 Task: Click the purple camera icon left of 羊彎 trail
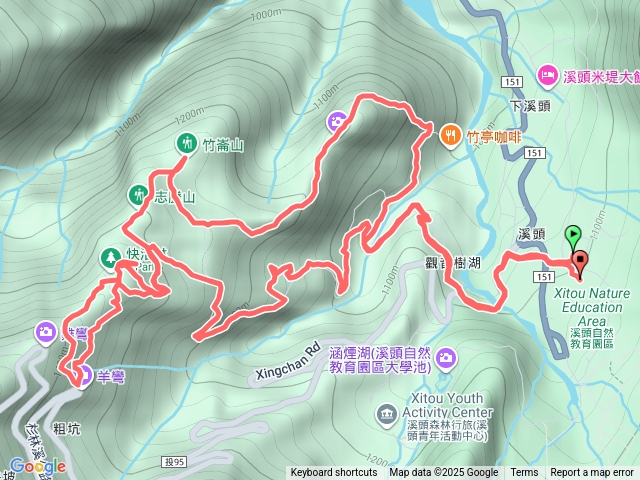[46, 331]
